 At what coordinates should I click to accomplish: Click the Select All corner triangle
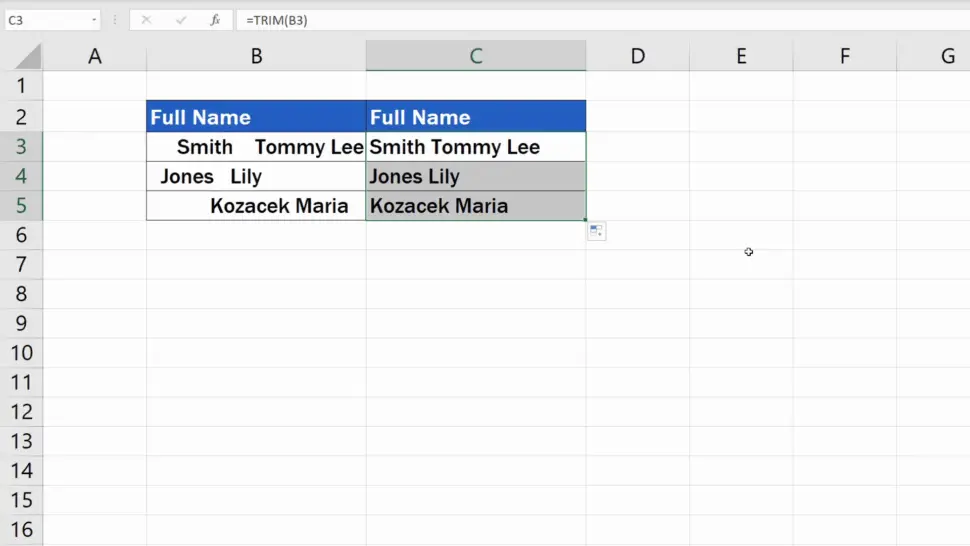coord(29,57)
